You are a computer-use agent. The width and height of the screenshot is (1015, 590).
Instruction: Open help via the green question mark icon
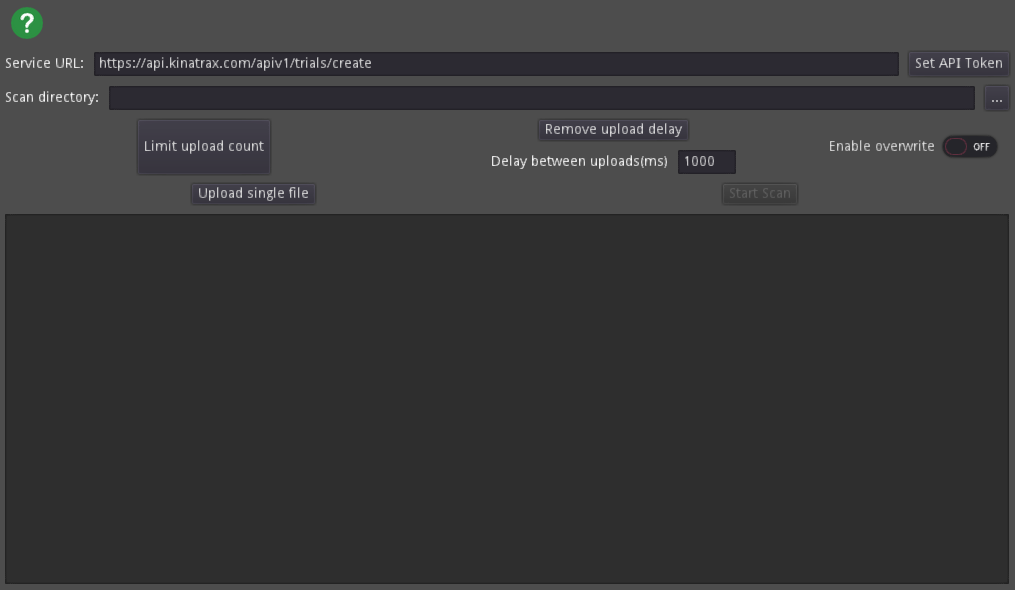pos(26,22)
